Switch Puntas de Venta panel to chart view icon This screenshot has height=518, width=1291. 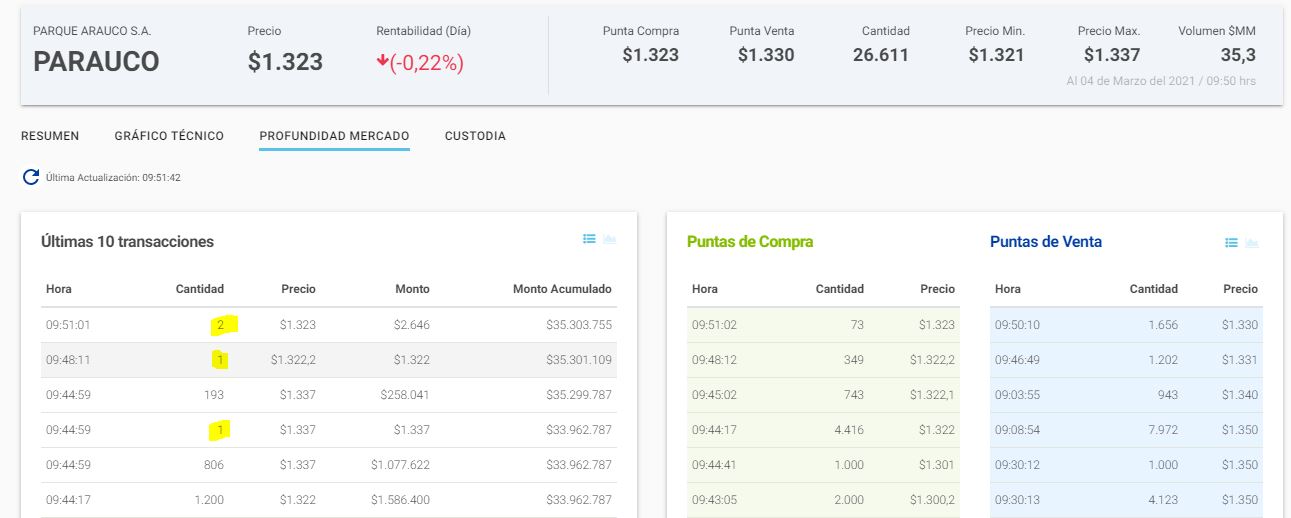click(x=1251, y=243)
